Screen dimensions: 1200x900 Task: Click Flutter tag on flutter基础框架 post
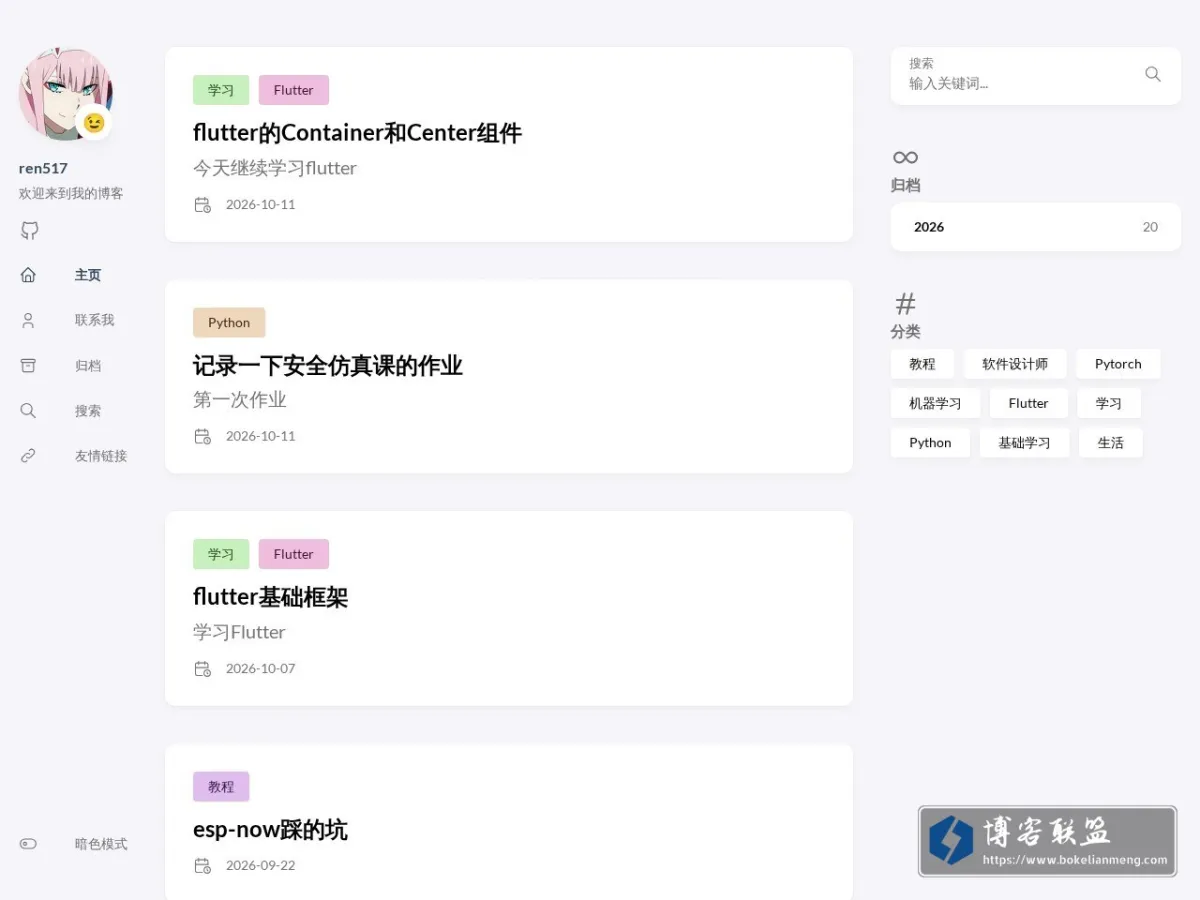pos(294,554)
